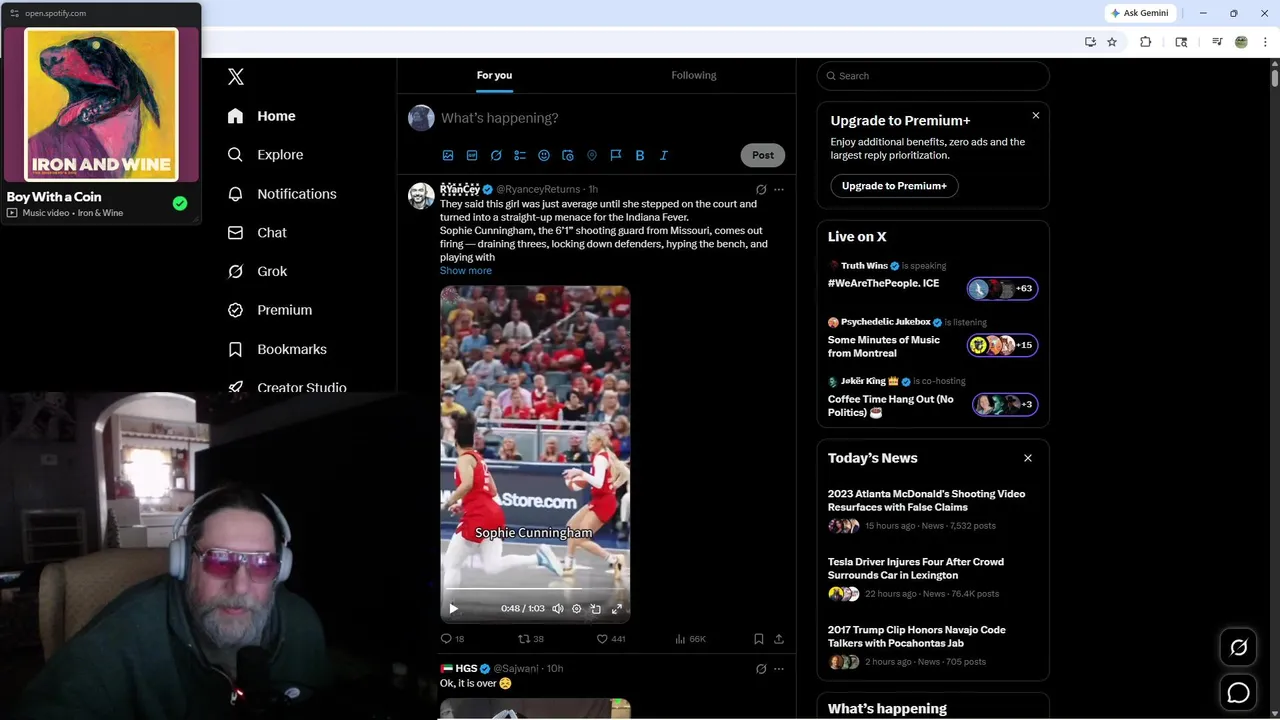The width and height of the screenshot is (1280, 720).
Task: Click the flag icon in composer
Action: tap(616, 155)
